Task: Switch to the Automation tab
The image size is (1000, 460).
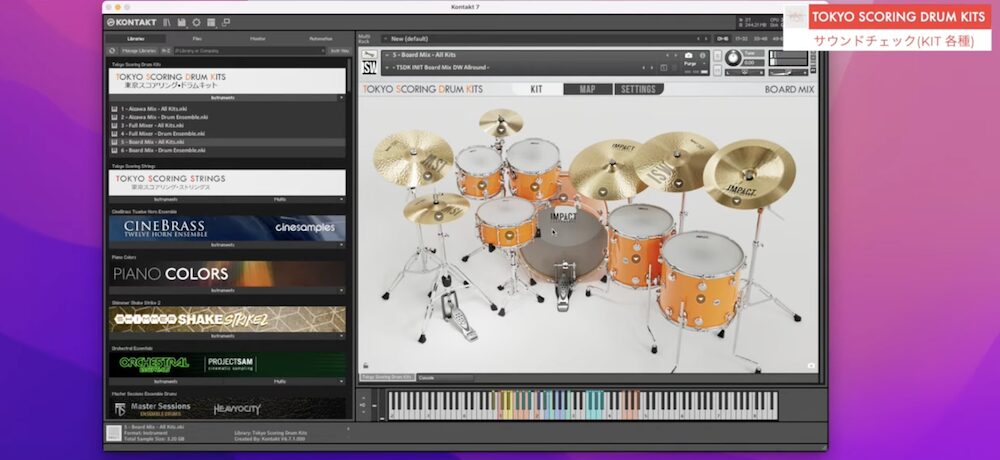Action: click(x=320, y=39)
